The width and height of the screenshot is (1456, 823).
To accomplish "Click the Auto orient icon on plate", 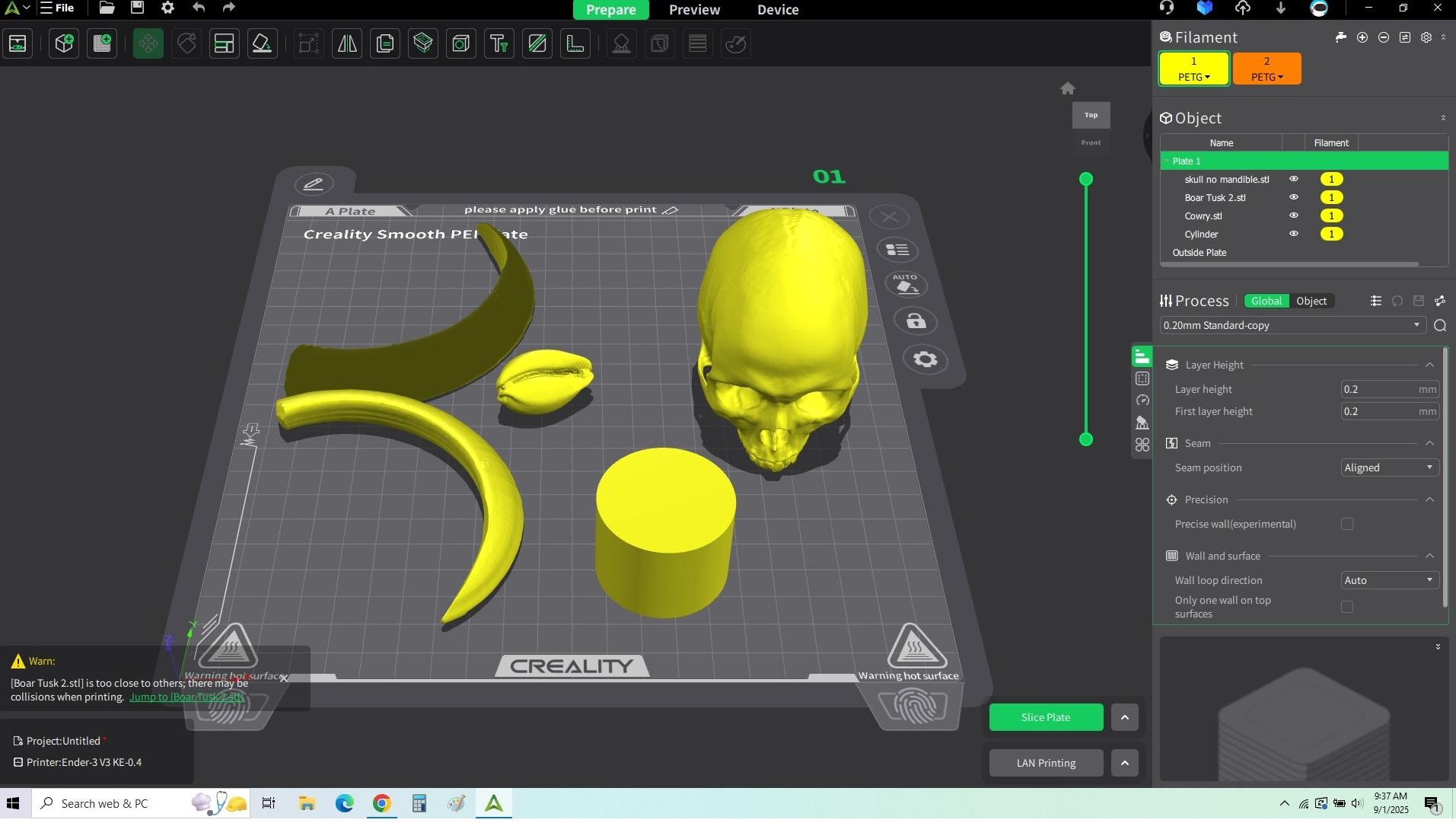I will point(905,285).
